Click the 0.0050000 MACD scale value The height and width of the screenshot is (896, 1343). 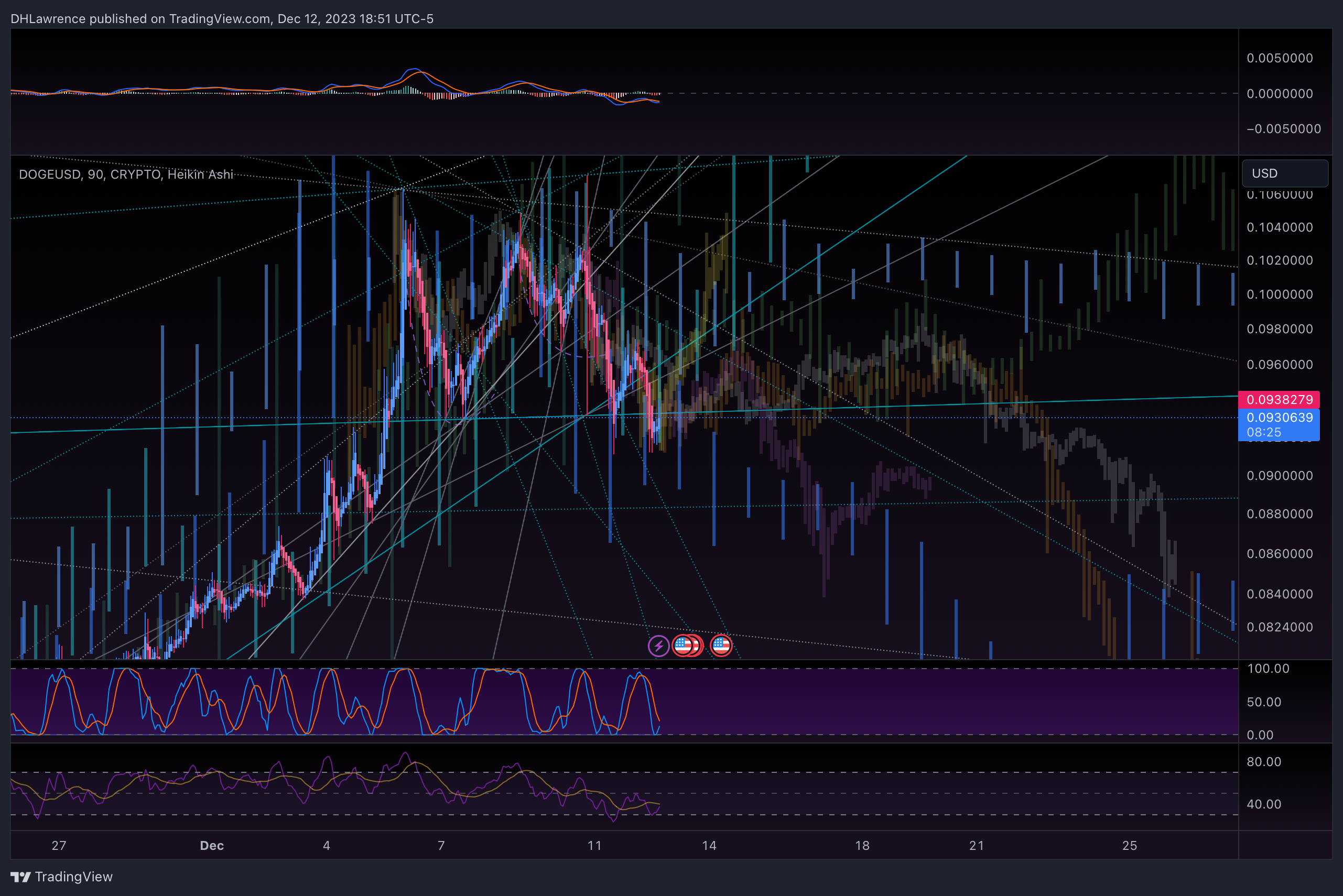1280,58
